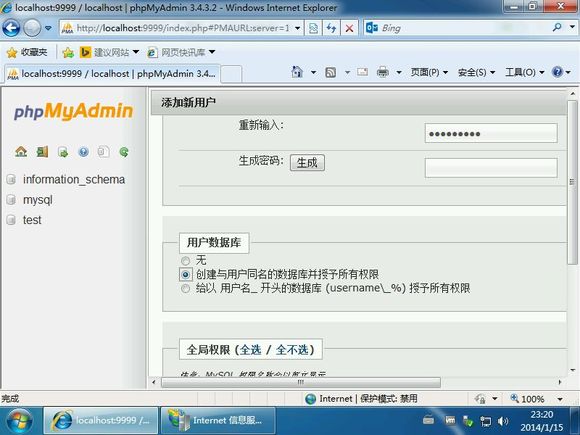Toggle the Compatibility View icon
The image size is (580, 435).
[x=313, y=28]
